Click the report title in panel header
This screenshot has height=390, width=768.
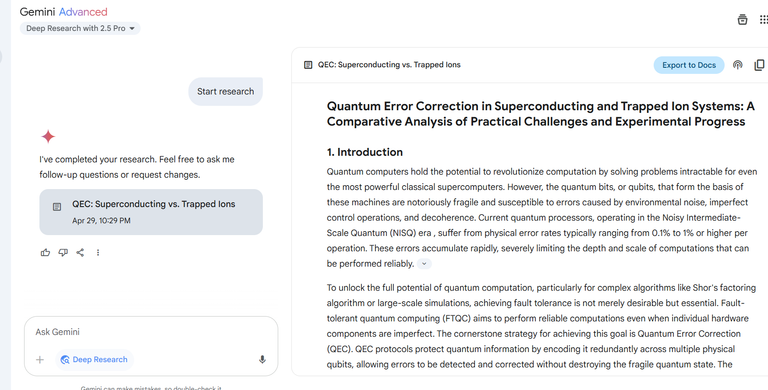[389, 65]
